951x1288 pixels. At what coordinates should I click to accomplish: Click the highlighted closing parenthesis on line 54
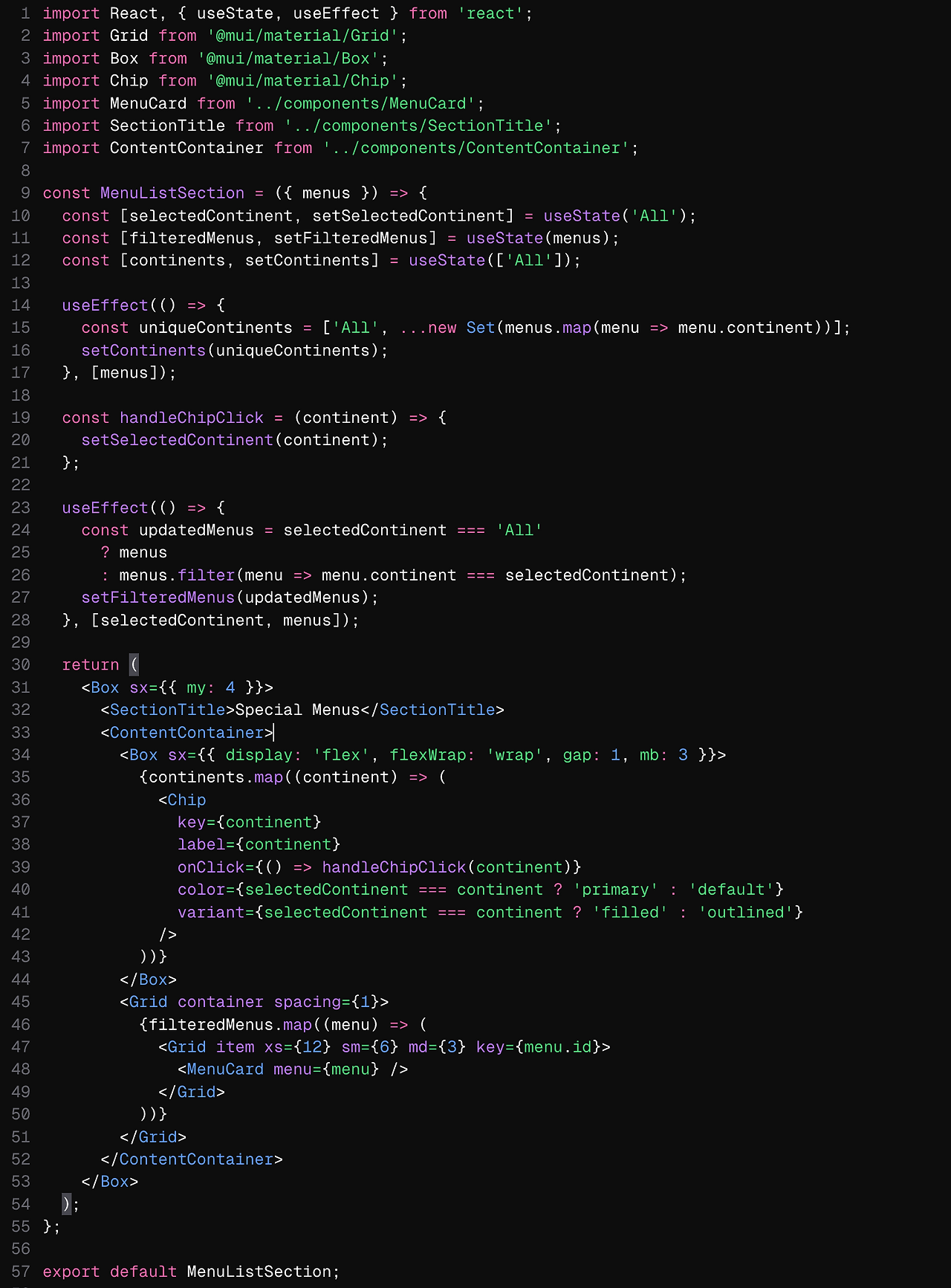tap(67, 1204)
